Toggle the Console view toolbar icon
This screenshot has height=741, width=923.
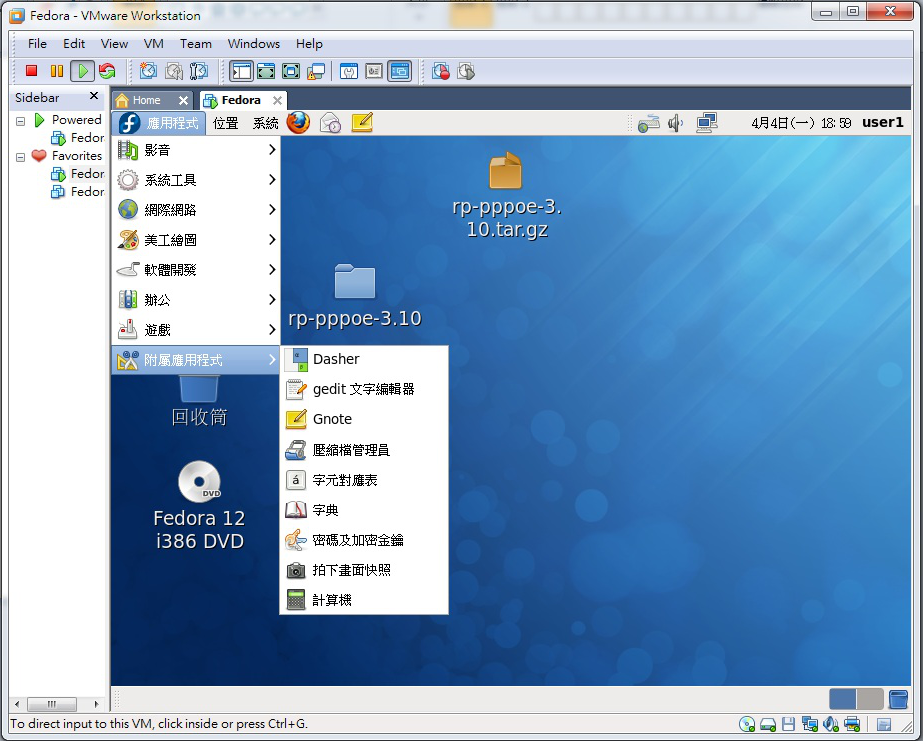click(x=399, y=71)
